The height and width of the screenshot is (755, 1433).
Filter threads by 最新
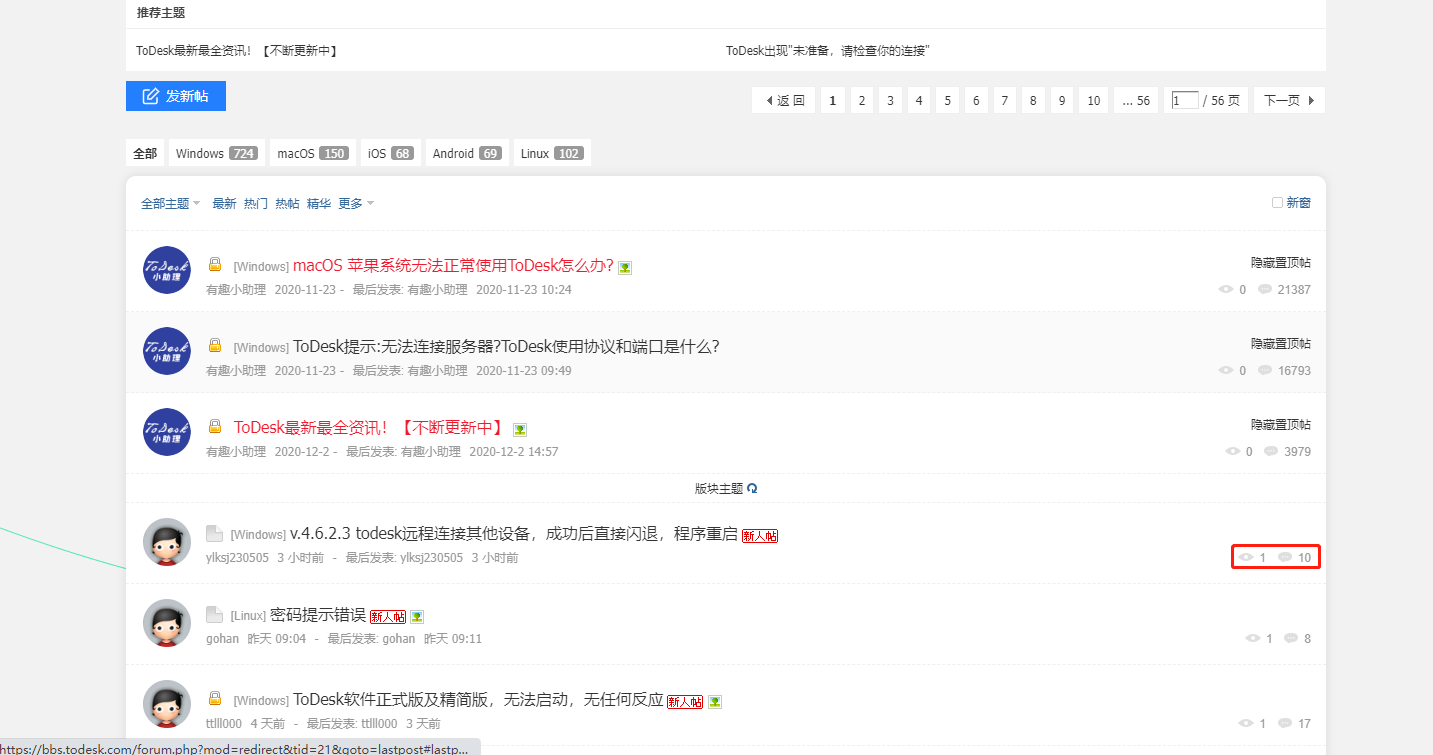pyautogui.click(x=224, y=203)
